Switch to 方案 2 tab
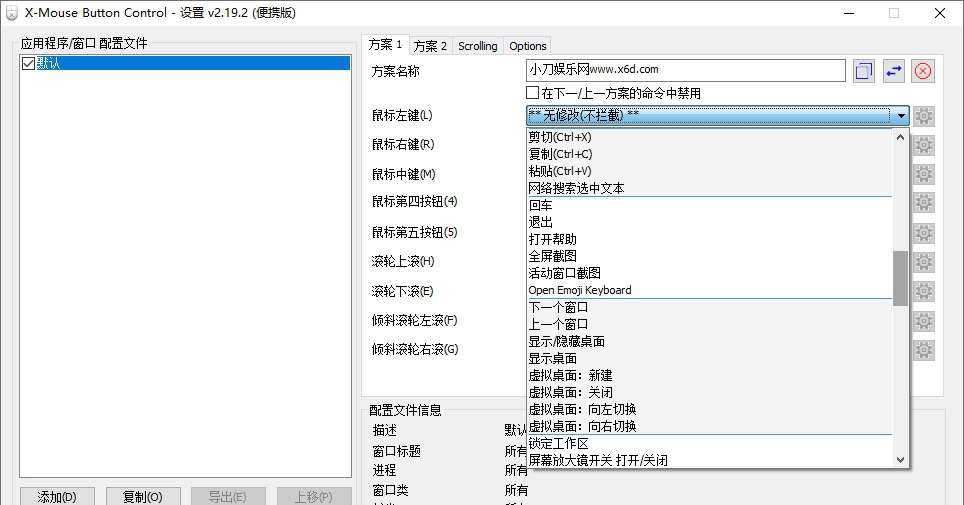 pyautogui.click(x=430, y=46)
